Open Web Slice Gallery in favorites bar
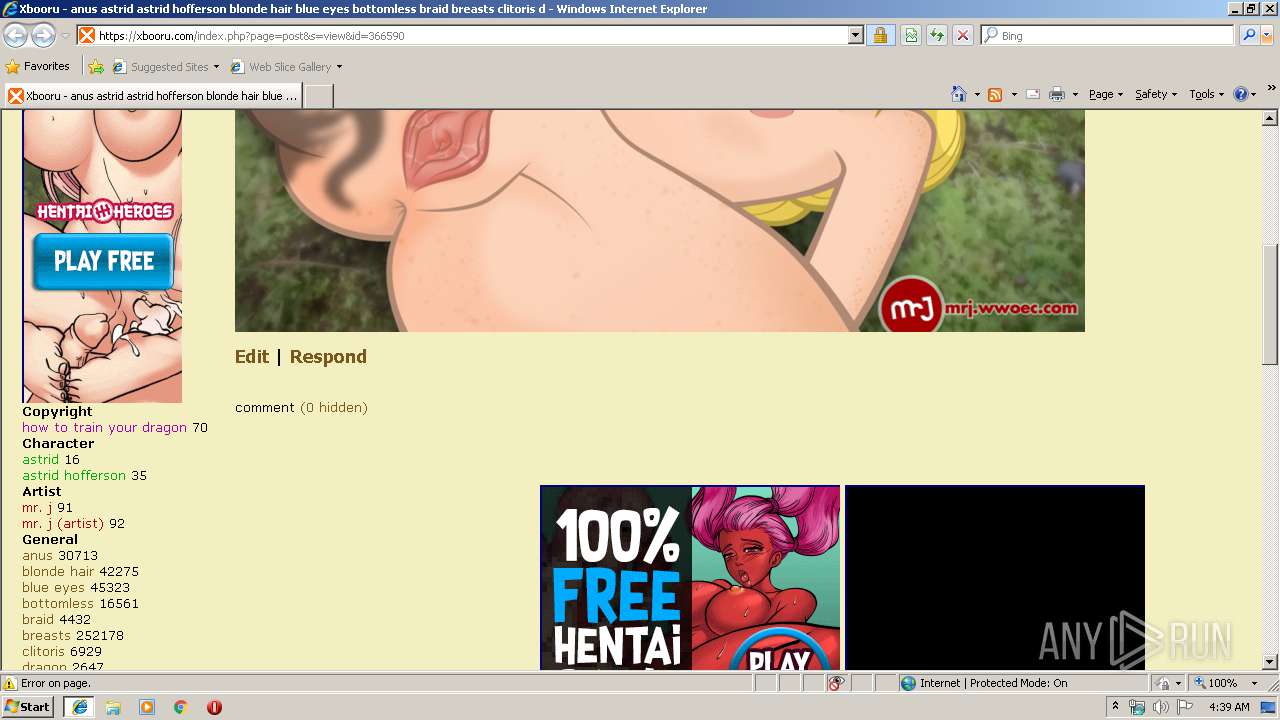1280x720 pixels. click(x=286, y=67)
